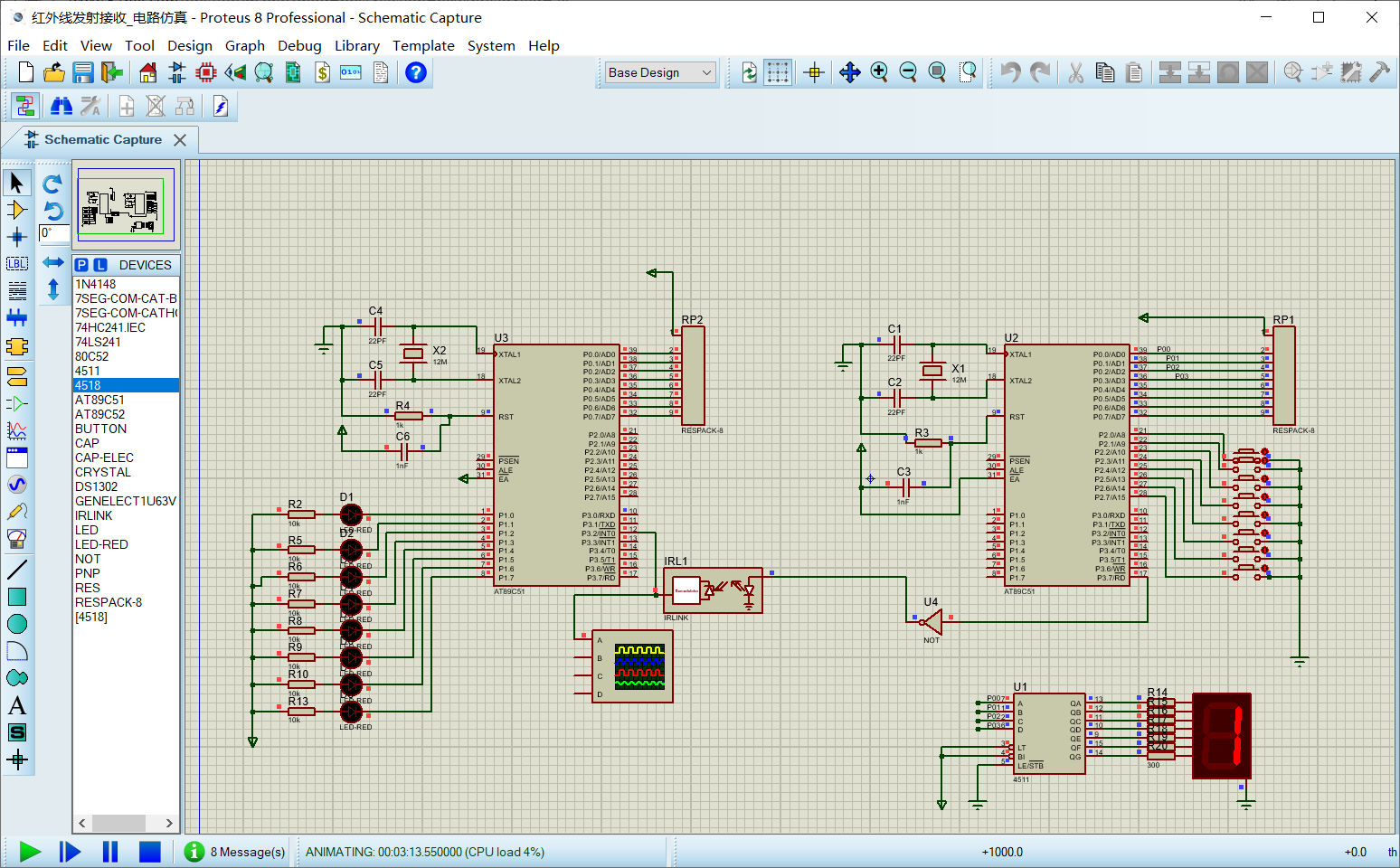
Task: Choose the 2D Graphics Text 'A' tool
Action: [x=17, y=705]
